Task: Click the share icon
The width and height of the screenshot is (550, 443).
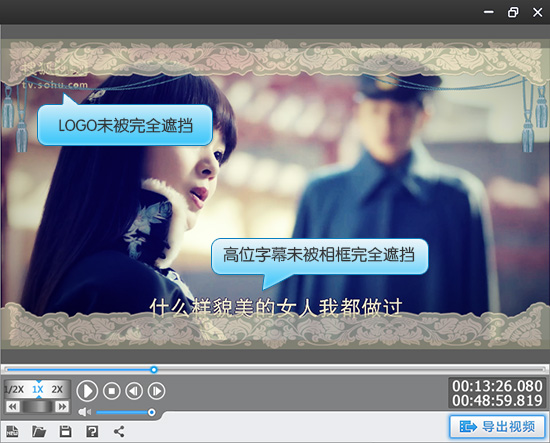Action: coord(119,431)
